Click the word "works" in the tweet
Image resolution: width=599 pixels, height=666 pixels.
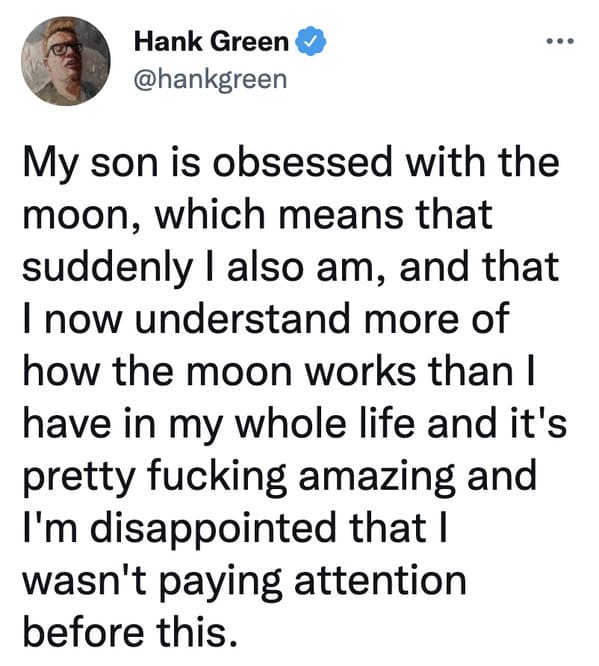tap(361, 371)
